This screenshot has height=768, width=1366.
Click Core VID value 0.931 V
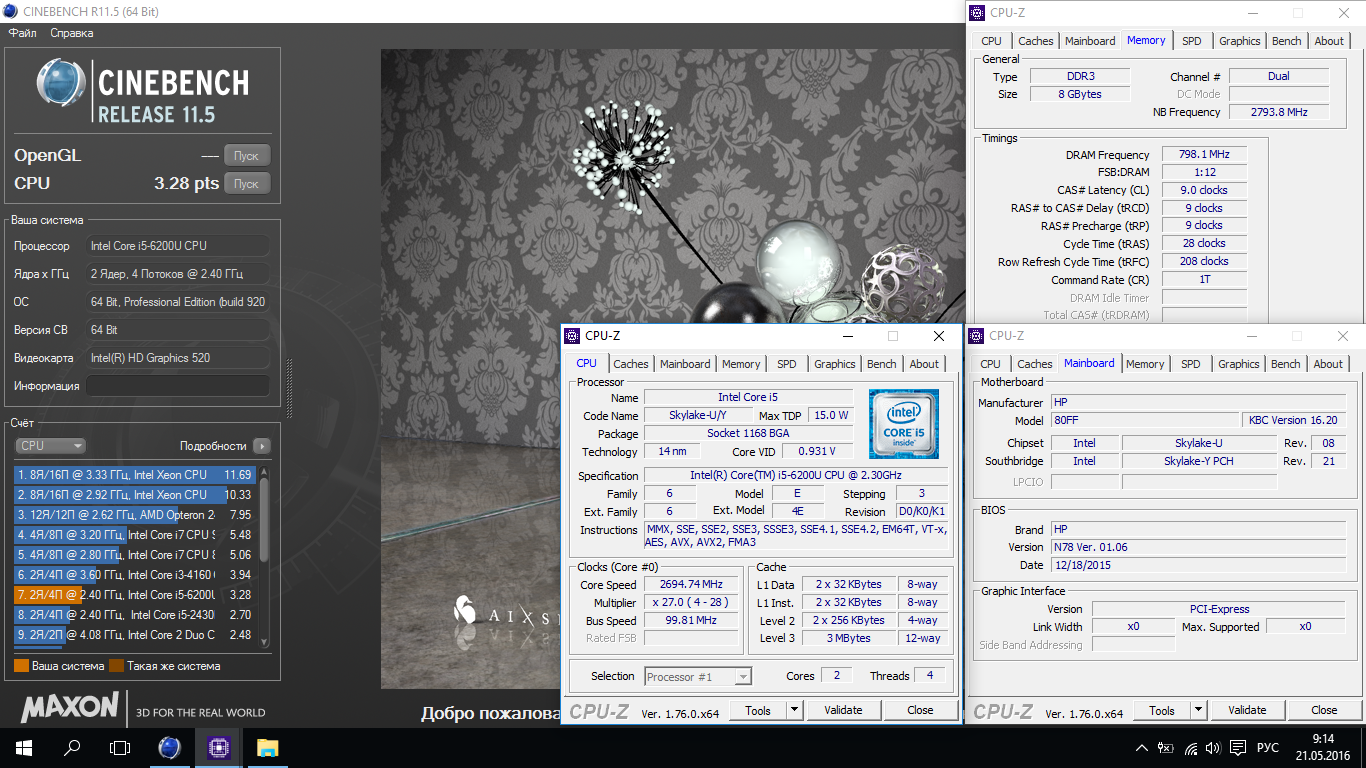tap(816, 451)
